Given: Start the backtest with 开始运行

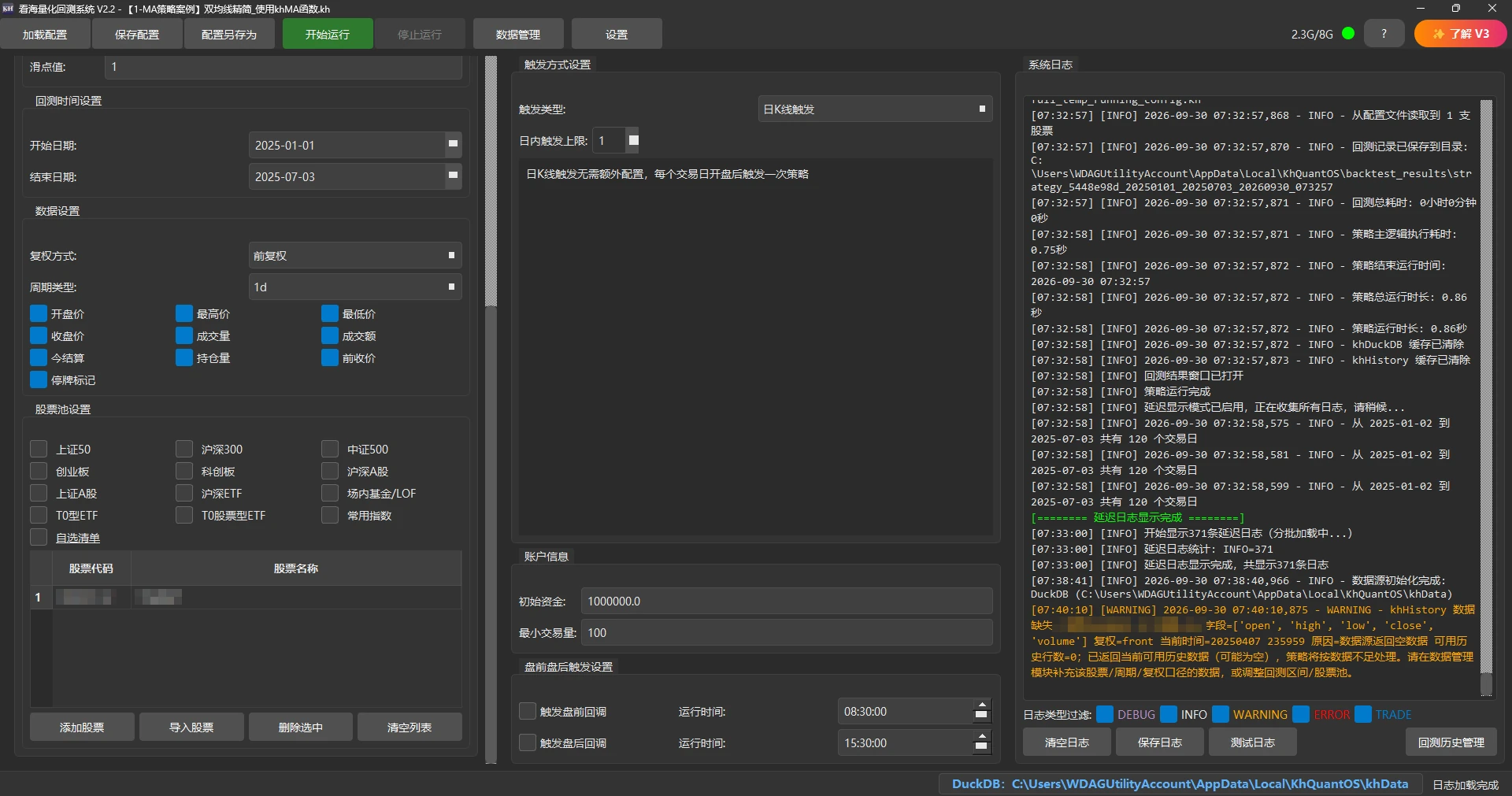Looking at the screenshot, I should click(x=328, y=34).
